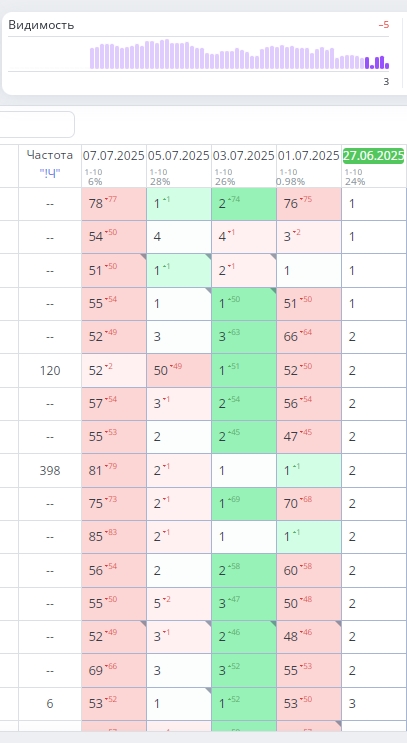The height and width of the screenshot is (743, 407).
Task: Click the green highlighted 27.06.2025 date
Action: pos(373,156)
